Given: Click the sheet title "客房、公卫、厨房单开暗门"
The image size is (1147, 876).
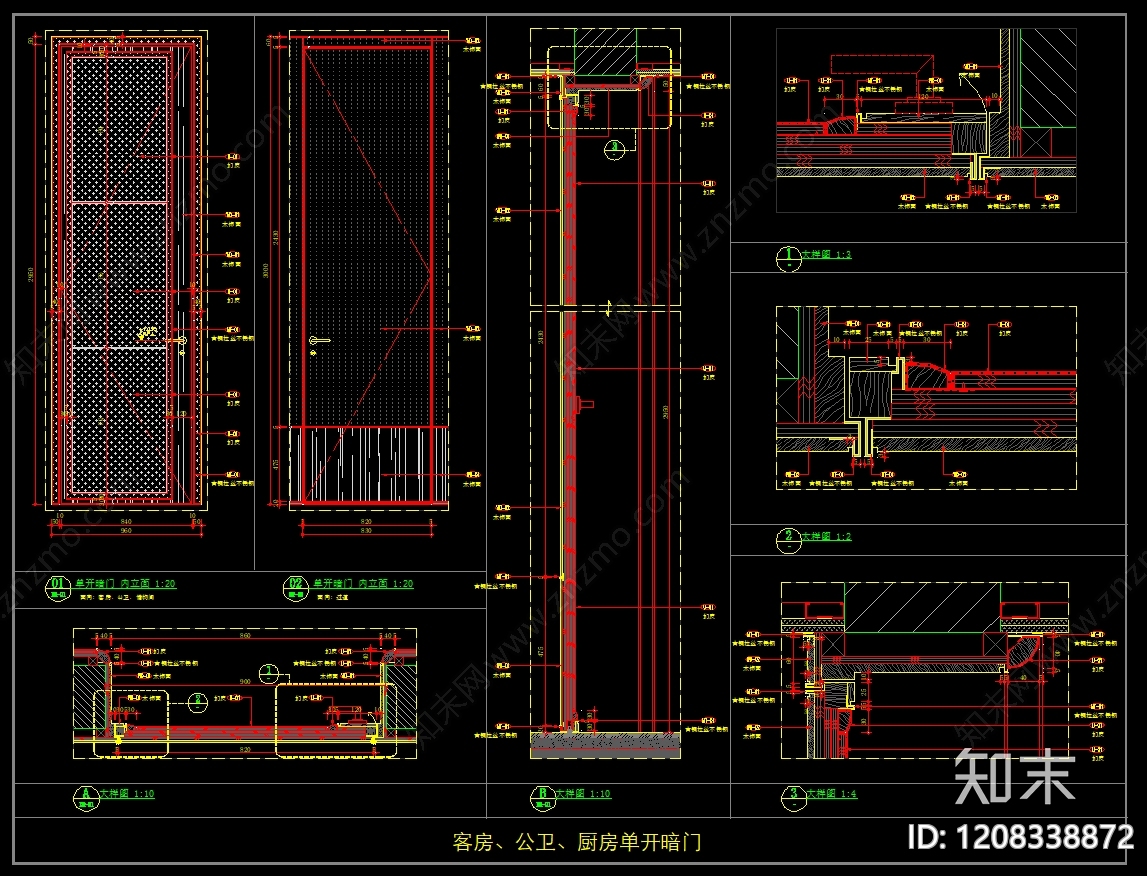Looking at the screenshot, I should 576,842.
